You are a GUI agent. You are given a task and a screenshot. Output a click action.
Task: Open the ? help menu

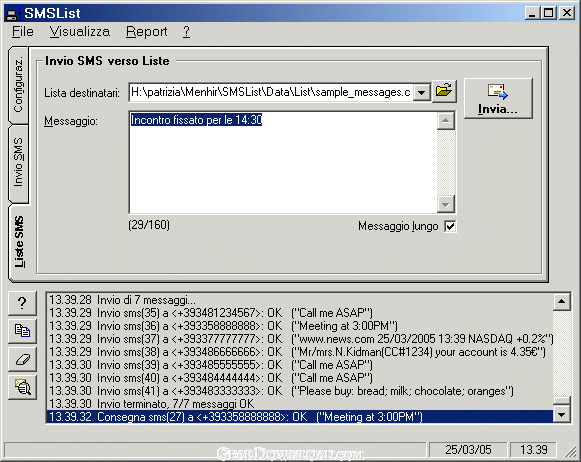pyautogui.click(x=186, y=31)
